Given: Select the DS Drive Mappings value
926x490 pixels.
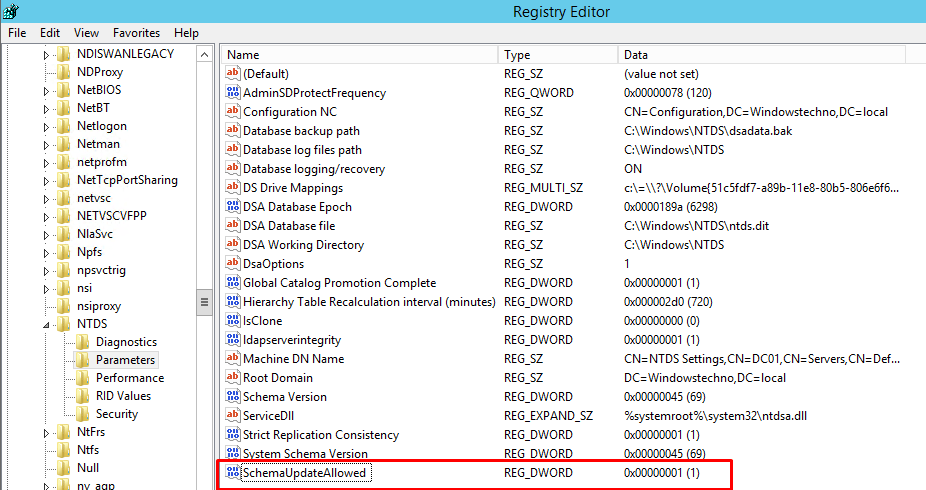Looking at the screenshot, I should (x=293, y=188).
